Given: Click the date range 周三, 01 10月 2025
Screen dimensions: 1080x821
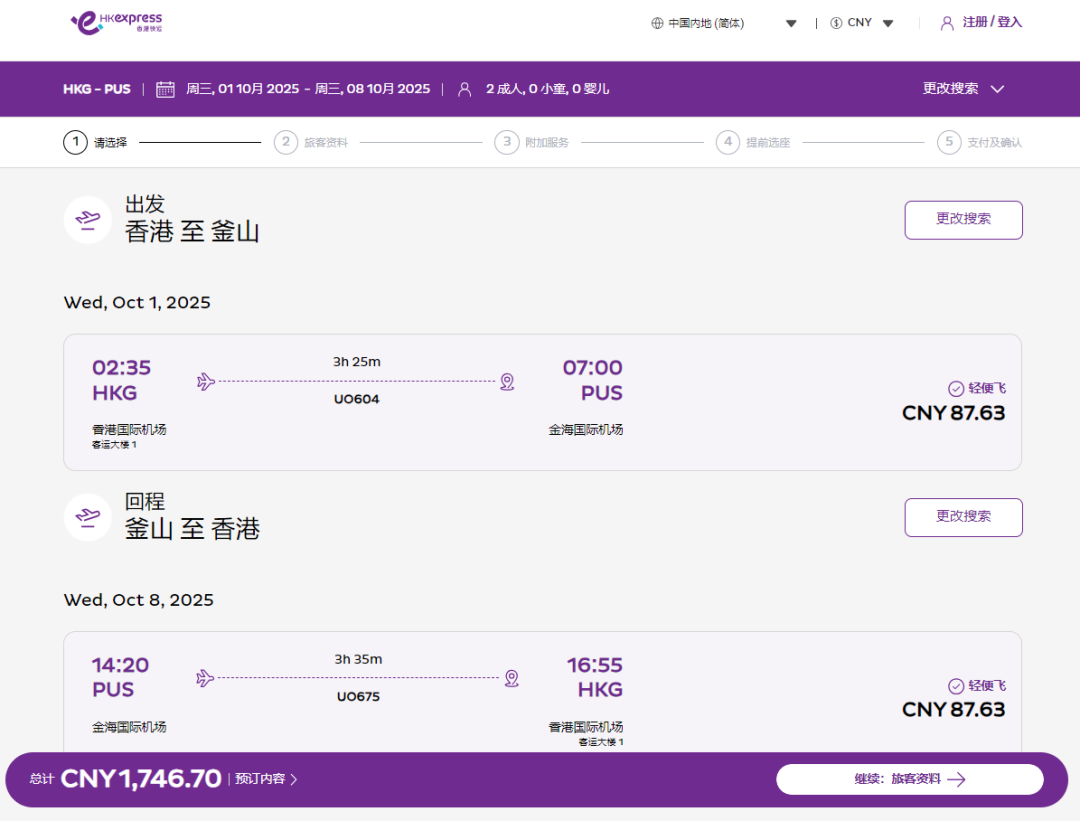Looking at the screenshot, I should pyautogui.click(x=308, y=89).
